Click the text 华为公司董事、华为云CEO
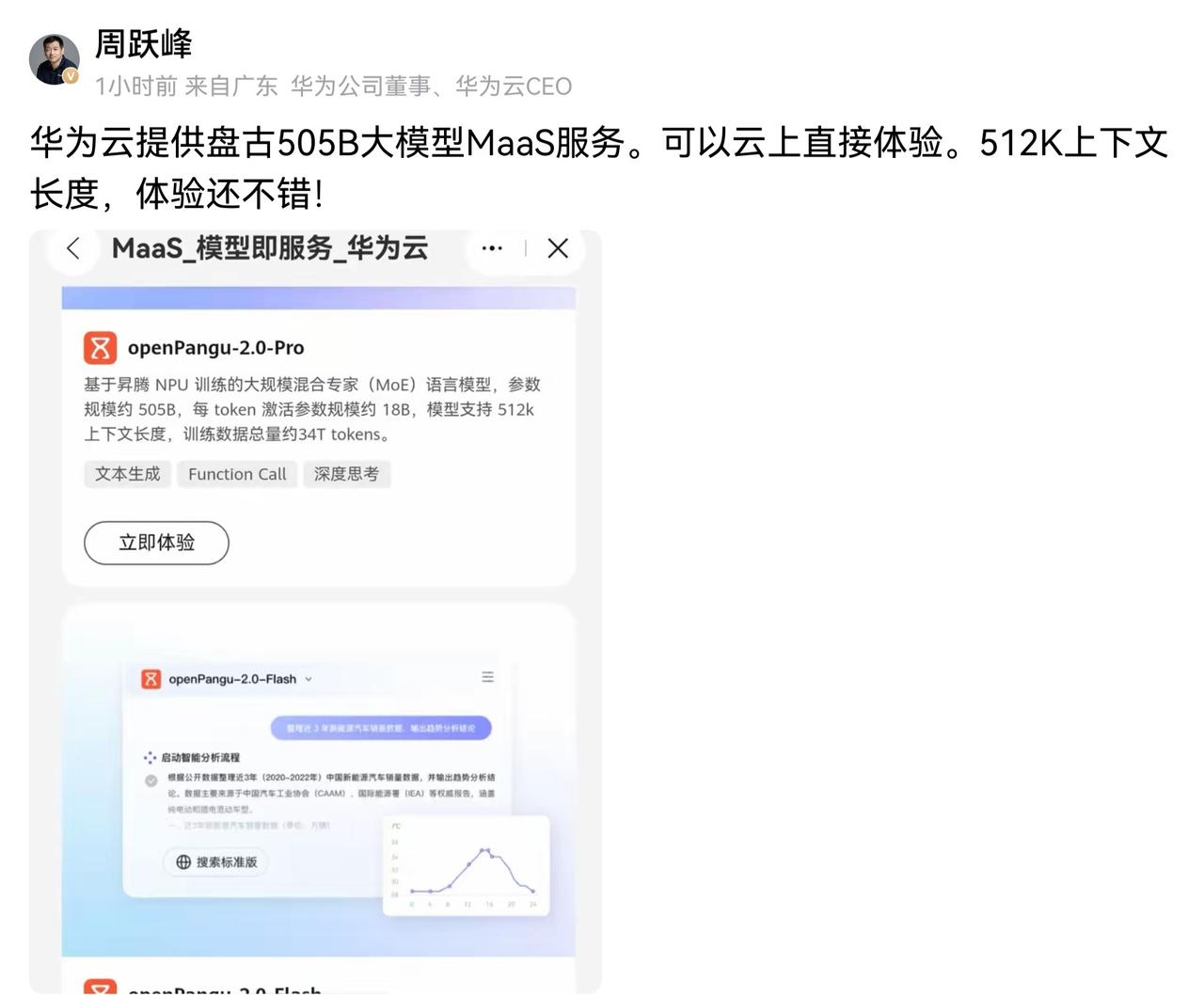Viewport: 1204px width, 995px height. [x=431, y=87]
